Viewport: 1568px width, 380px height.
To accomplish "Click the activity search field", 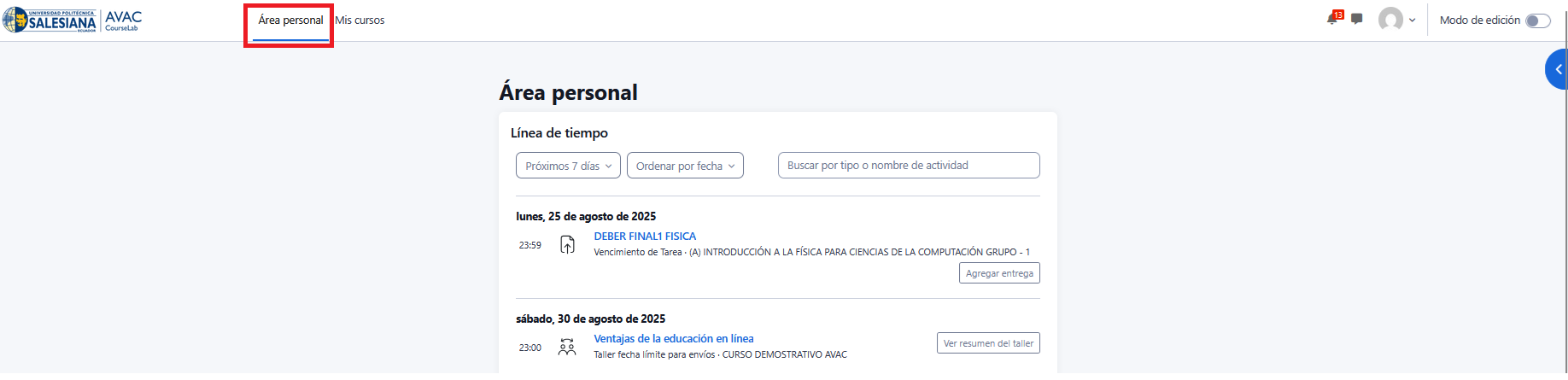I will (908, 166).
